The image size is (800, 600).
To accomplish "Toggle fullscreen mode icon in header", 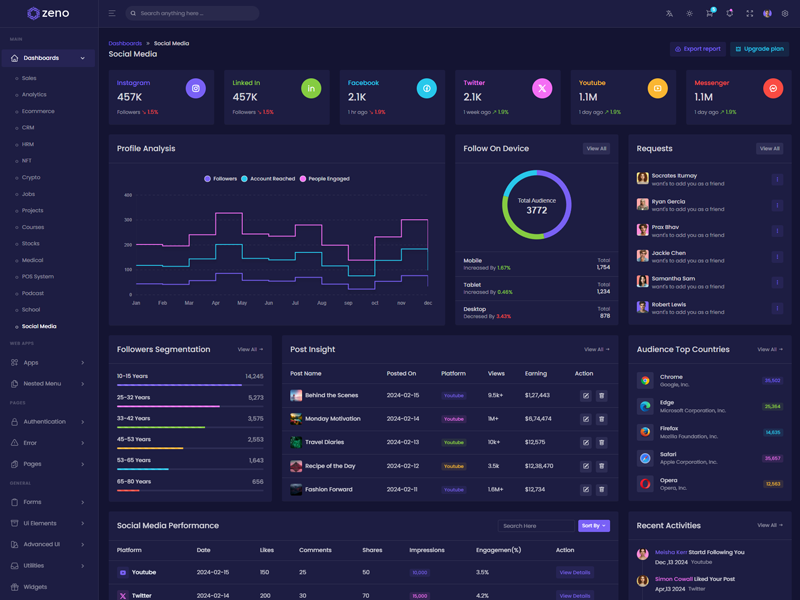I will tap(749, 13).
